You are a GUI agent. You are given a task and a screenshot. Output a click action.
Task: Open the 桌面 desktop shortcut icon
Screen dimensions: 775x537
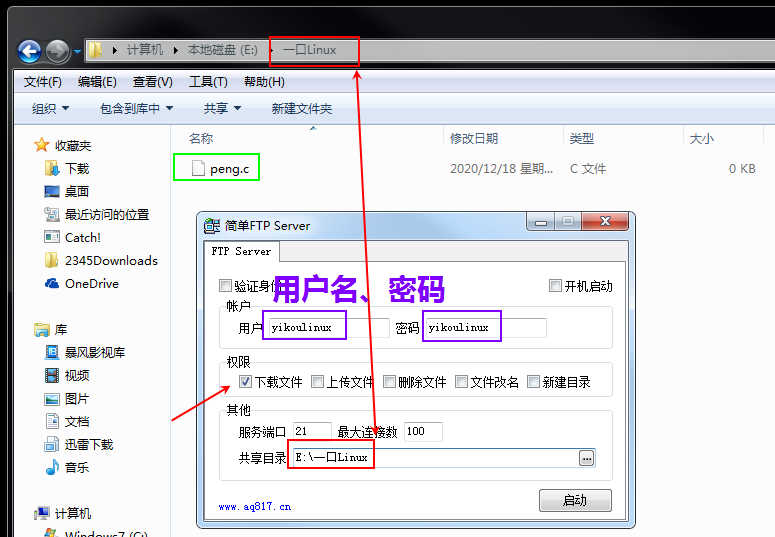pos(52,191)
